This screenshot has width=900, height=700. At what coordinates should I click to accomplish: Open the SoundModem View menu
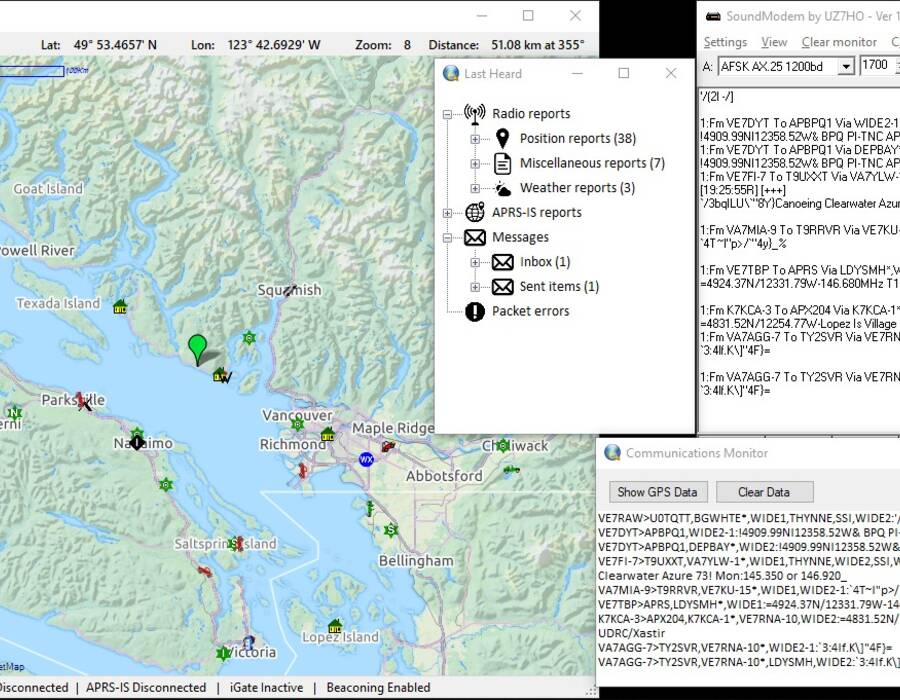[x=774, y=42]
